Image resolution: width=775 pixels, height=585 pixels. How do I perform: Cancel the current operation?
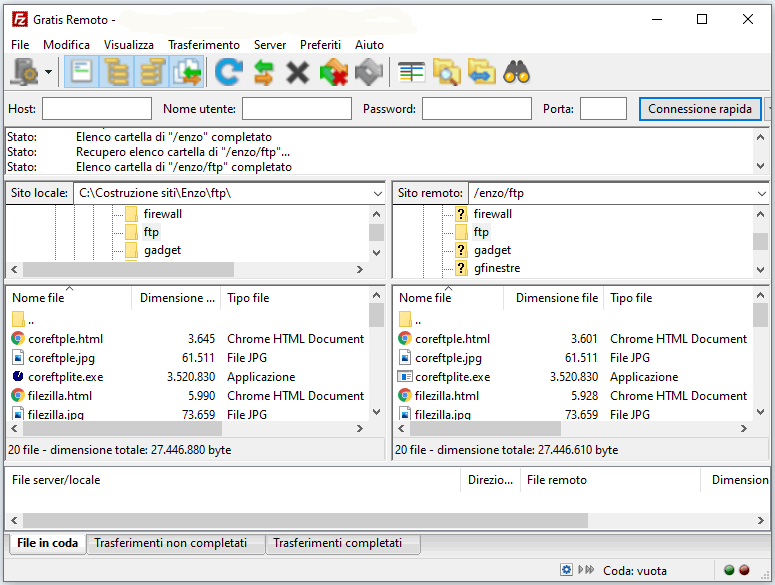(298, 72)
